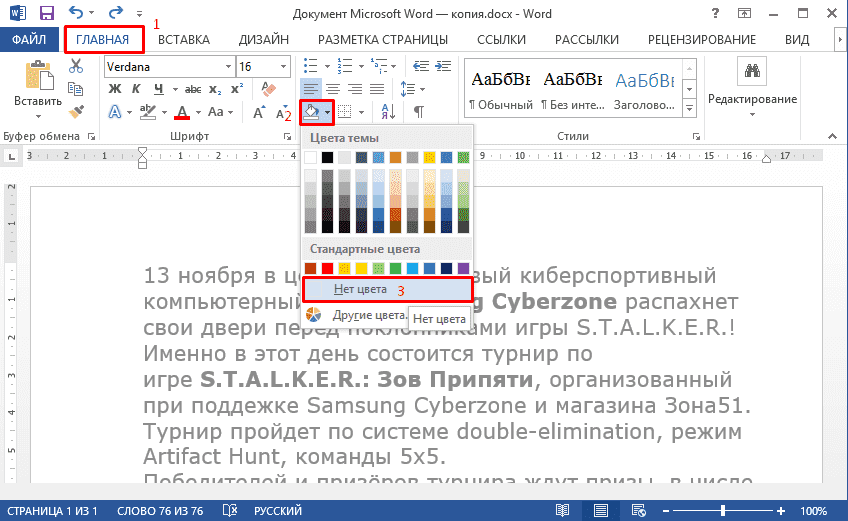Toggle strikethrough abc formatting
The height and width of the screenshot is (521, 848).
coord(193,89)
